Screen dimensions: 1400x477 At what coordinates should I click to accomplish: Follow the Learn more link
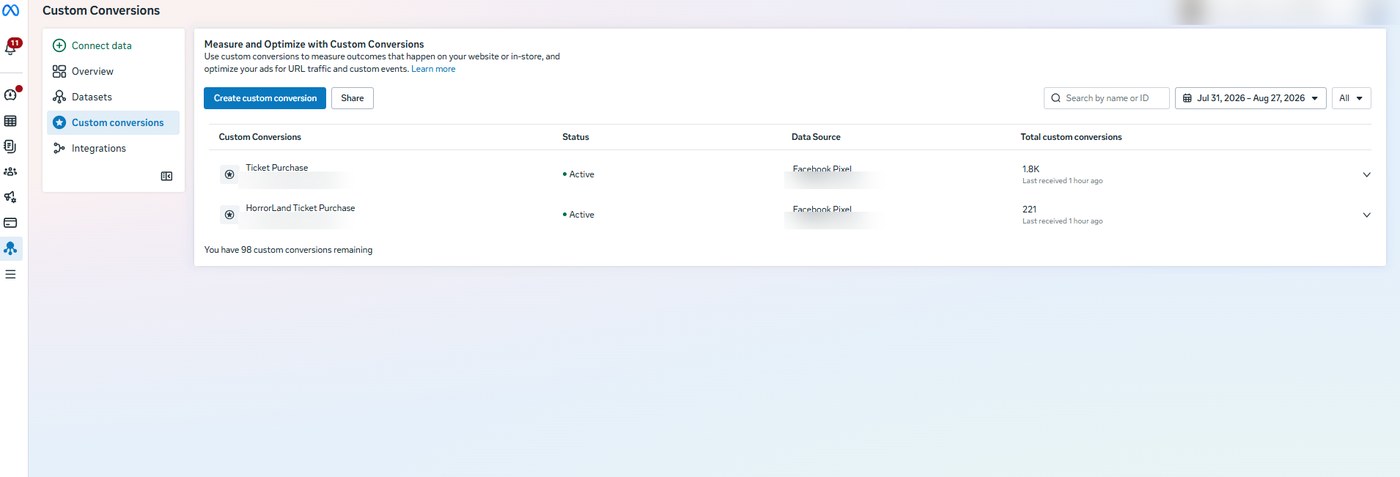point(433,69)
